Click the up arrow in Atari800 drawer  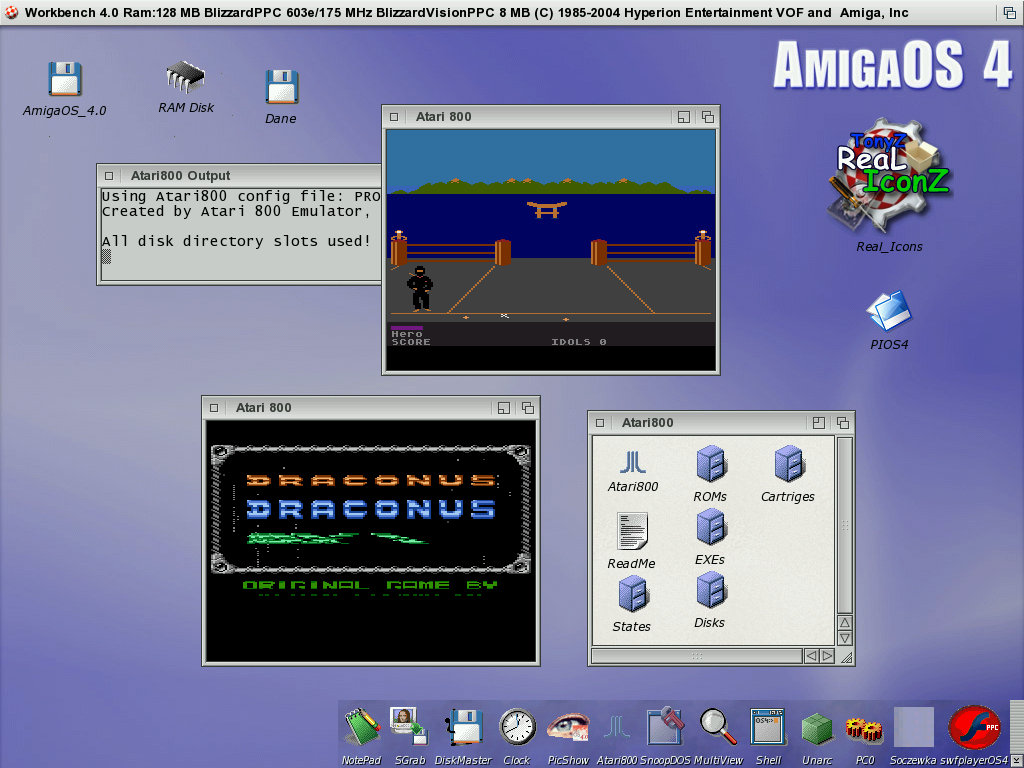(x=844, y=623)
